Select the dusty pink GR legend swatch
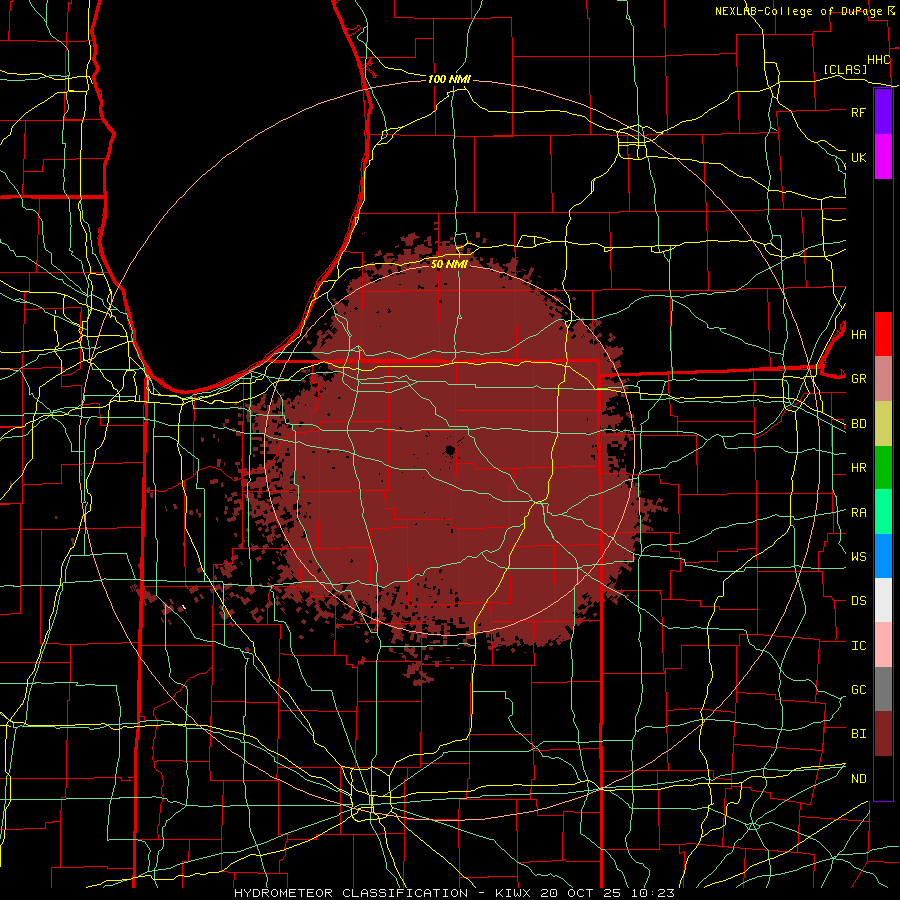Viewport: 900px width, 900px height. pyautogui.click(x=883, y=379)
